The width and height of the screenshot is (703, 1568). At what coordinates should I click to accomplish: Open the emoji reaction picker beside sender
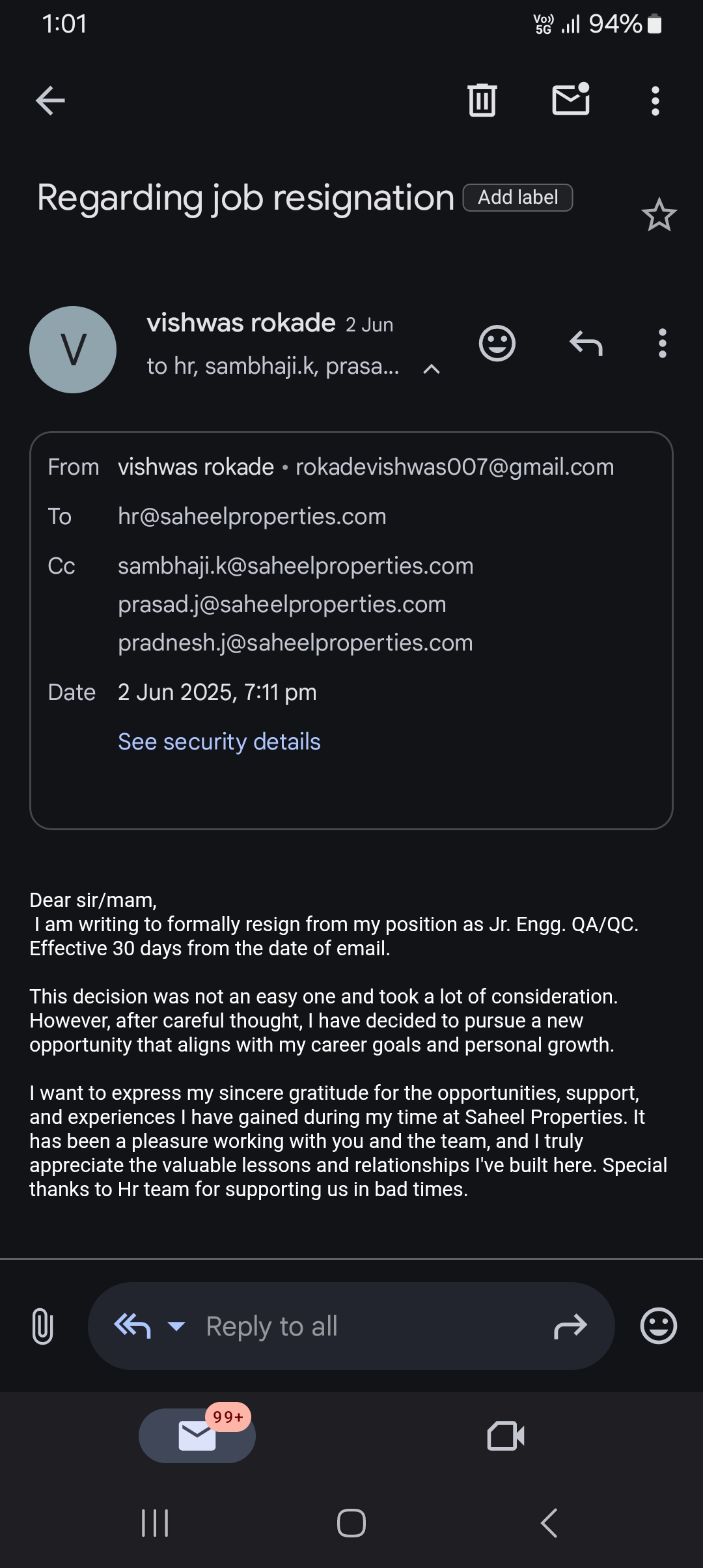(497, 343)
